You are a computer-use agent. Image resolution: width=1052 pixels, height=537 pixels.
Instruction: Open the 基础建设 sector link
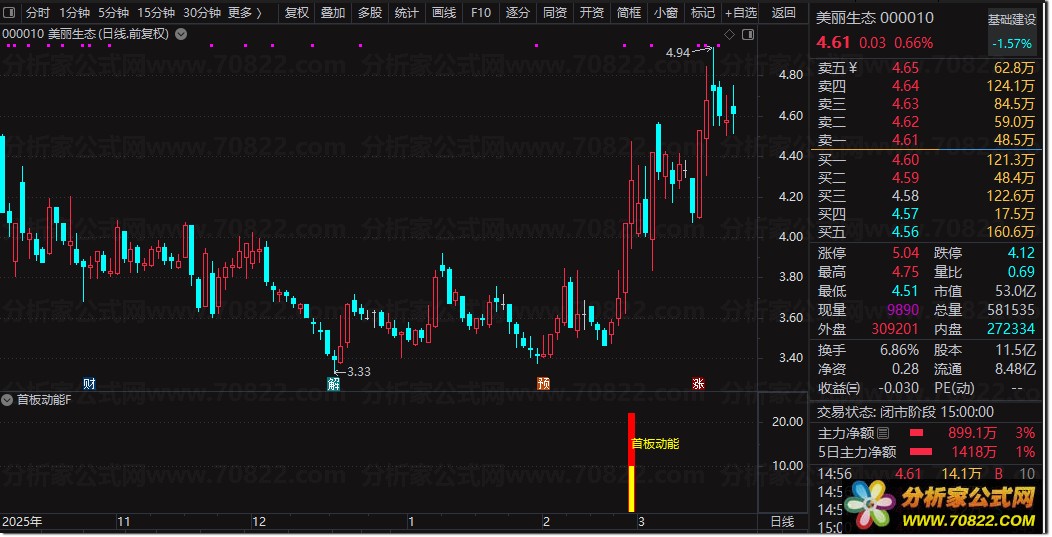tap(1012, 20)
